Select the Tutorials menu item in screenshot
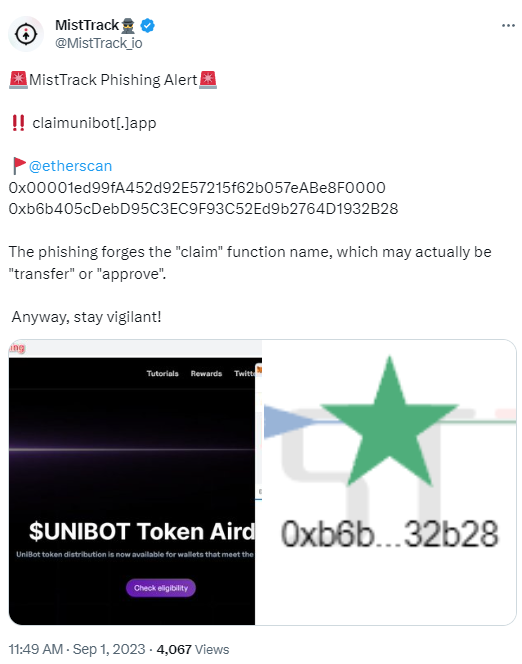The height and width of the screenshot is (664, 522). (163, 374)
